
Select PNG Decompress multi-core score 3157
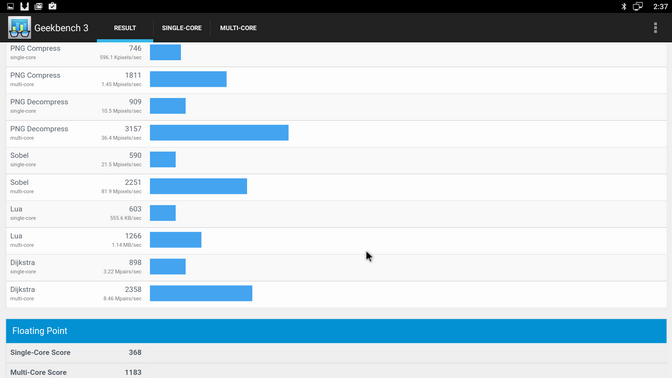pyautogui.click(x=133, y=129)
